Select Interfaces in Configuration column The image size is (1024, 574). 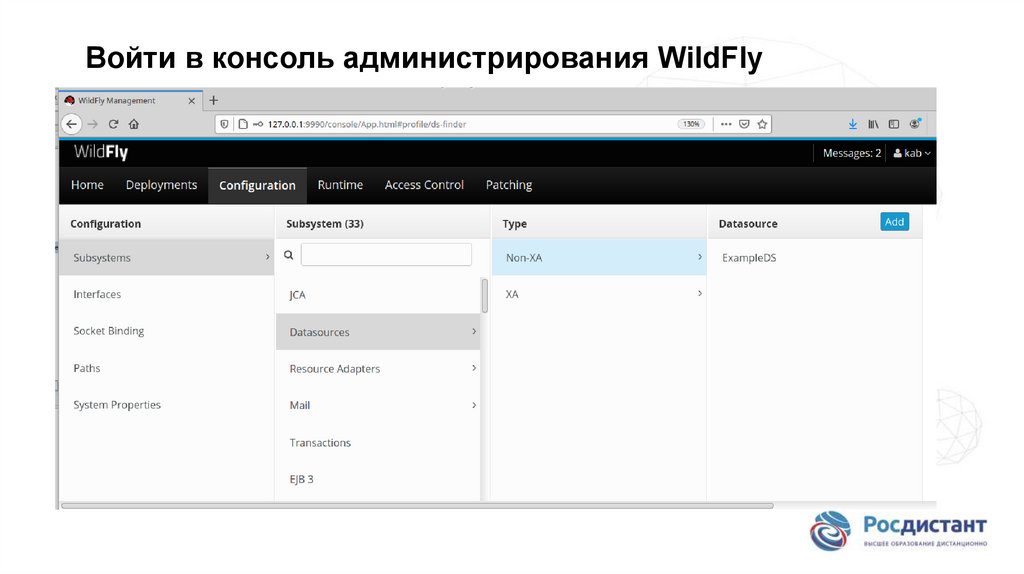[167, 295]
